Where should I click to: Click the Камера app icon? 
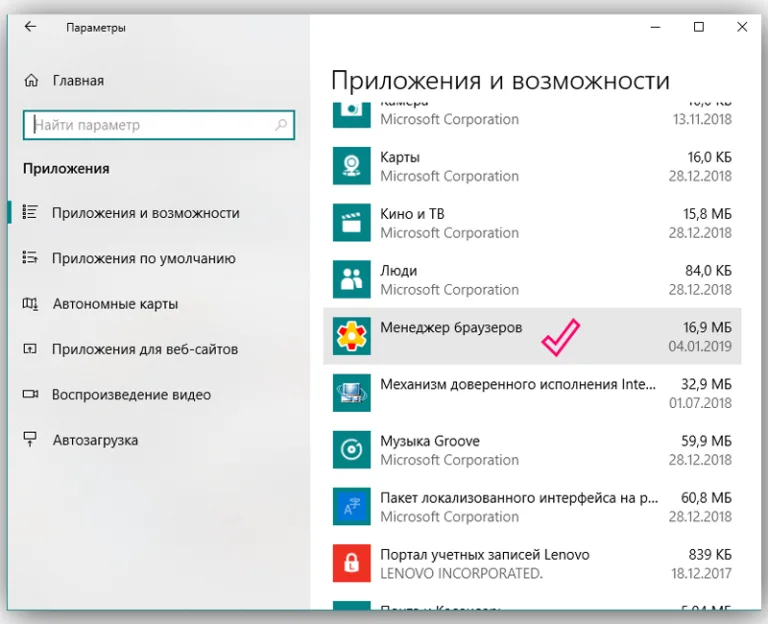pos(352,115)
